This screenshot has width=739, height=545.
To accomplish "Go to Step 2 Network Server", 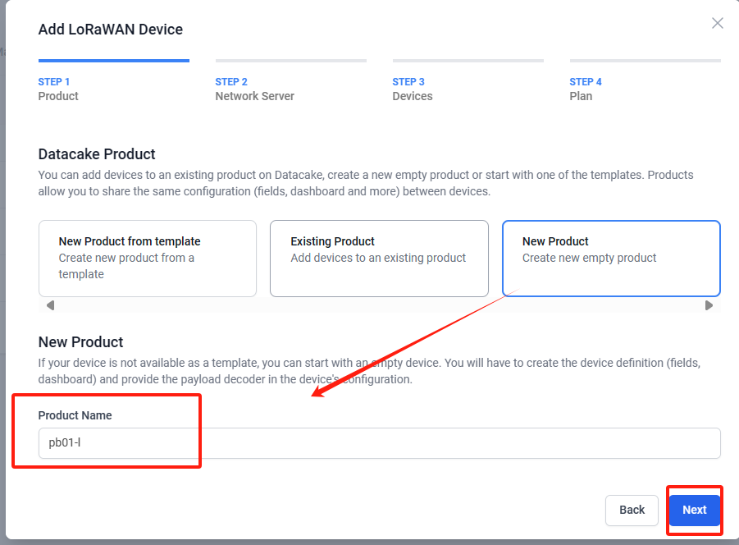I will pyautogui.click(x=291, y=82).
